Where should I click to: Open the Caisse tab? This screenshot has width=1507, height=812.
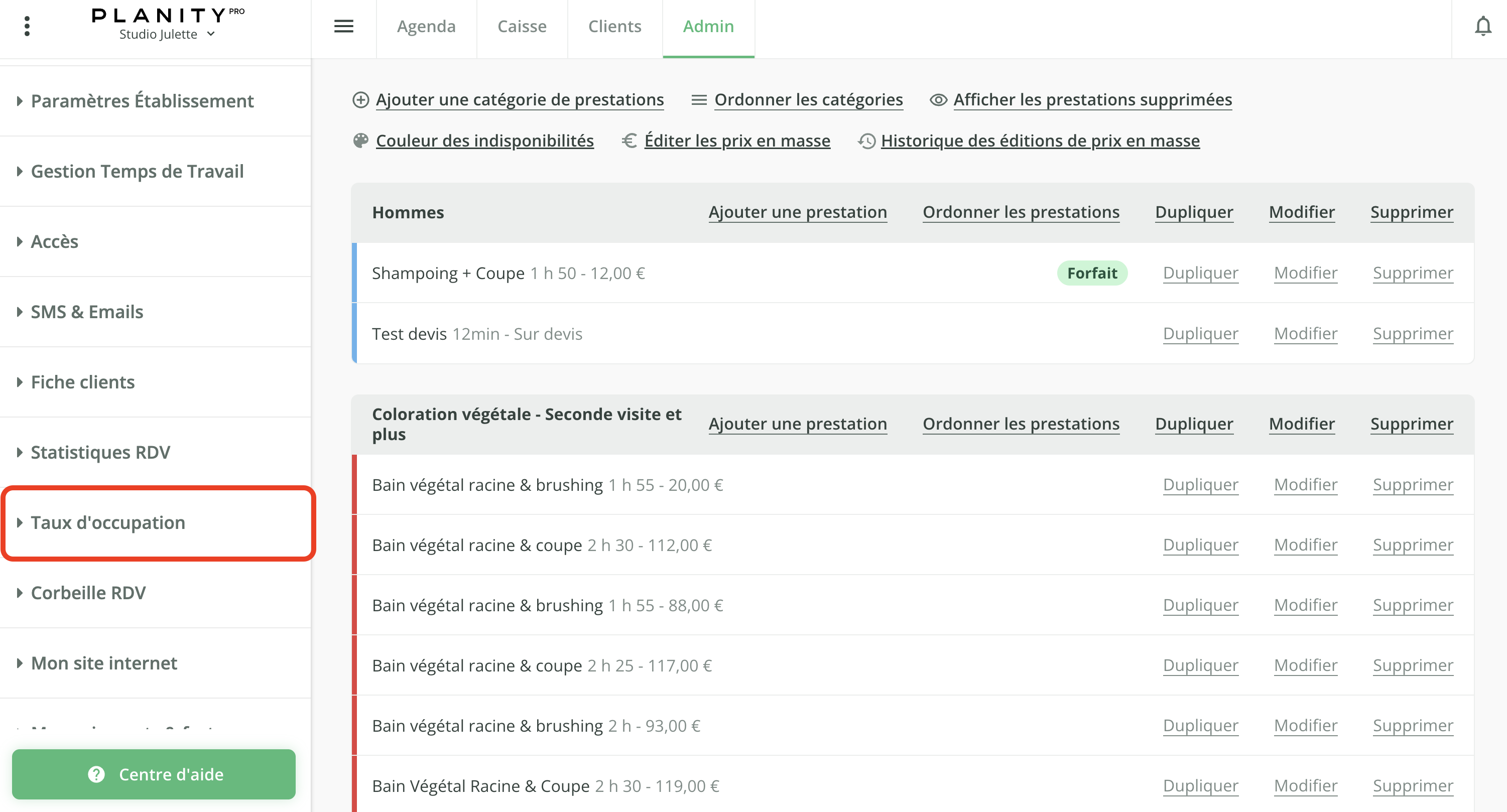[x=522, y=26]
